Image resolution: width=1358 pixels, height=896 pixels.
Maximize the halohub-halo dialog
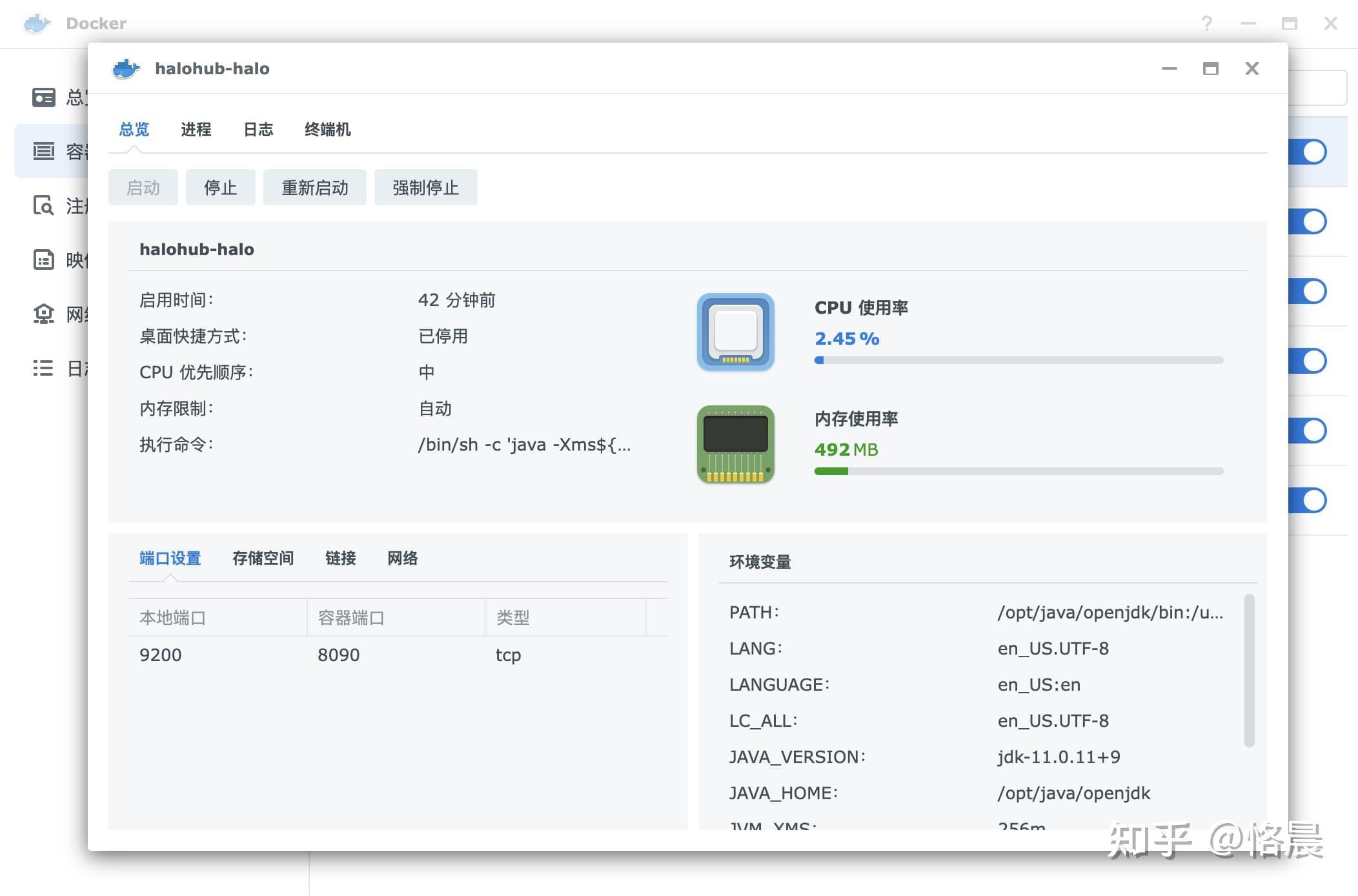coord(1211,68)
